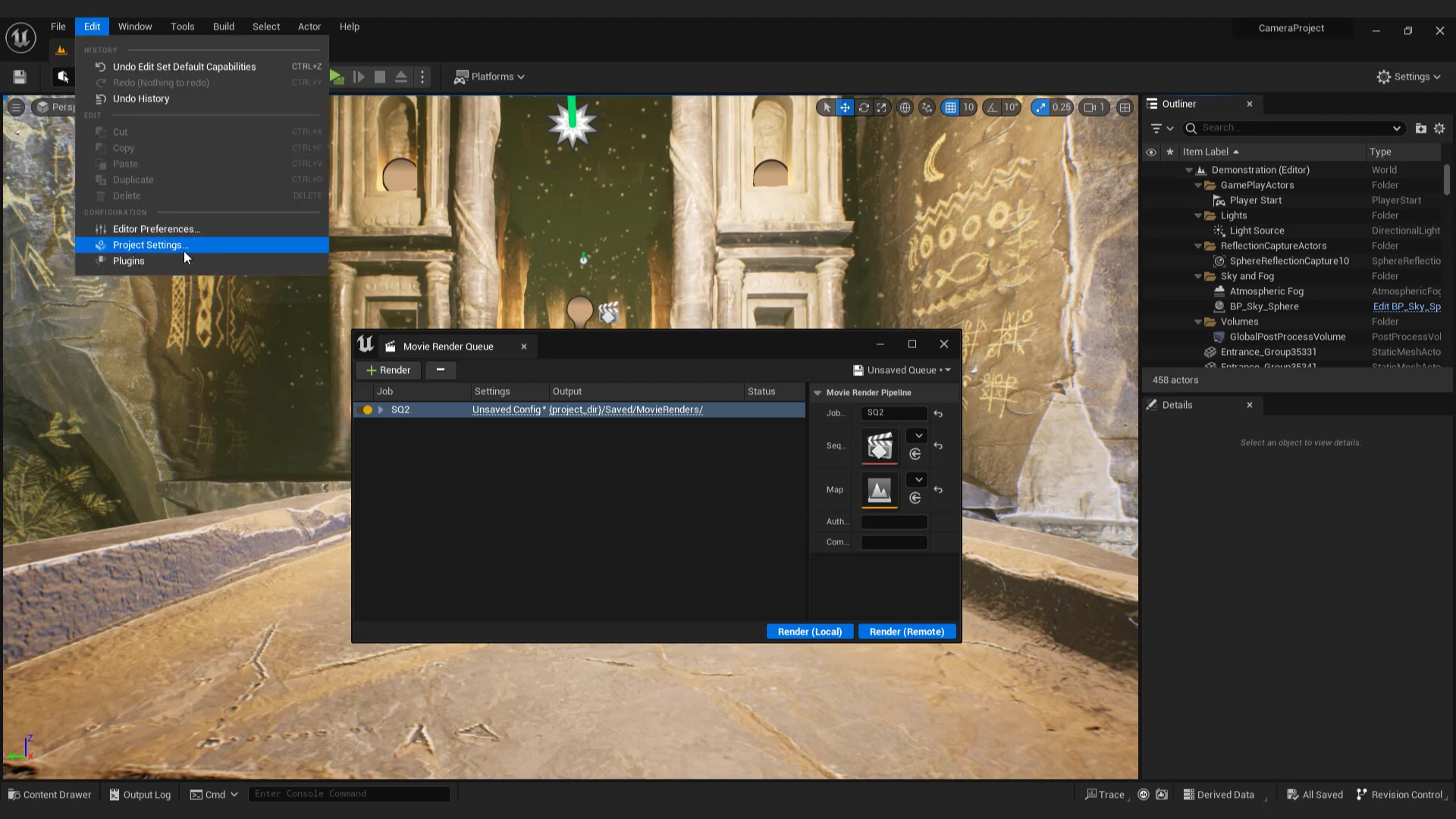Screen dimensions: 1456x819
Task: Click Edit BP_Sky_Sp link in Outliner
Action: (x=1407, y=306)
